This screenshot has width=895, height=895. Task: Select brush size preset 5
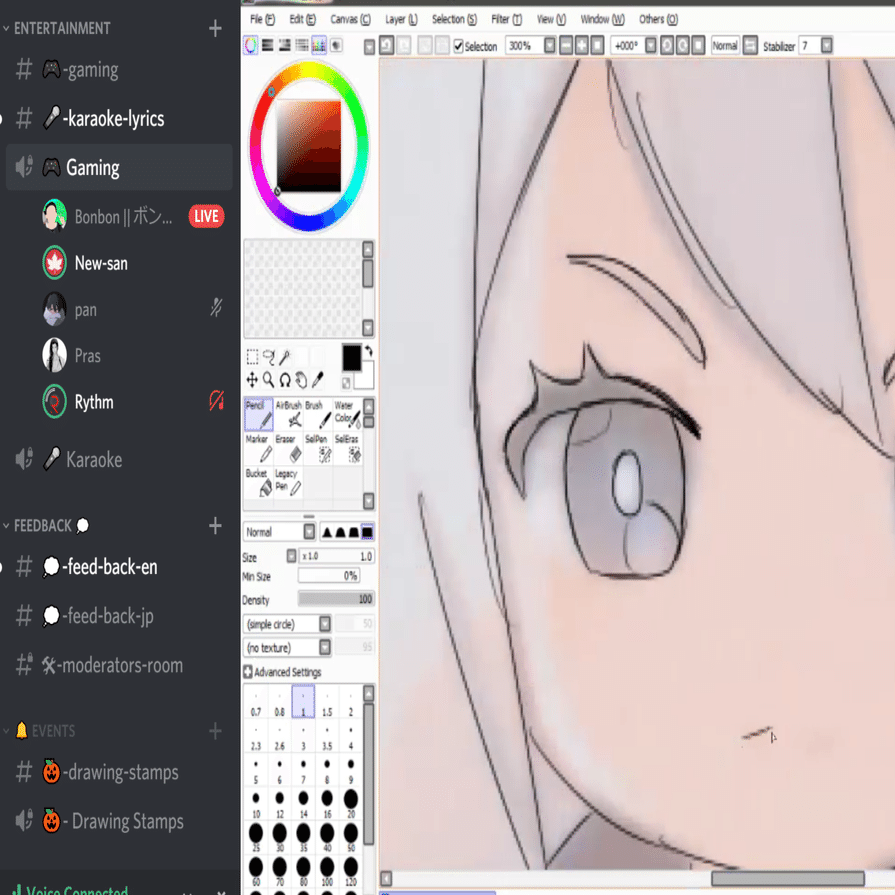[256, 769]
